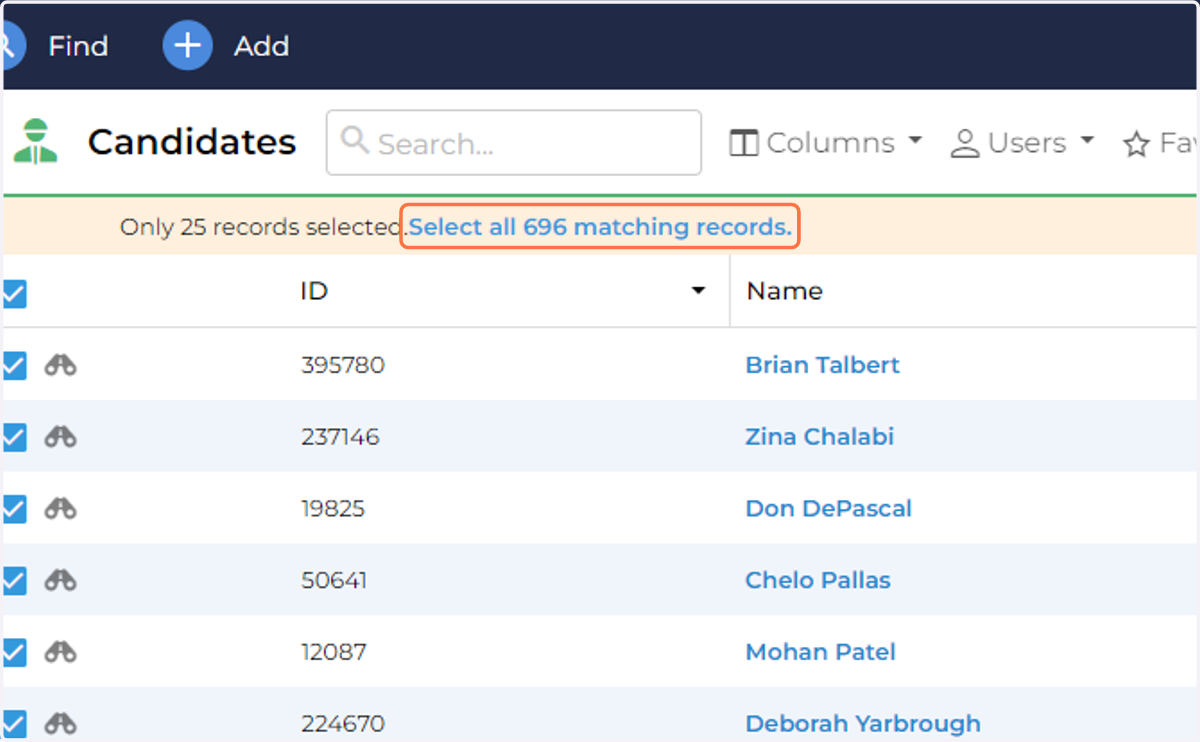Uncheck the Mohan Patel row checkbox
Viewport: 1200px width, 742px height.
14,652
